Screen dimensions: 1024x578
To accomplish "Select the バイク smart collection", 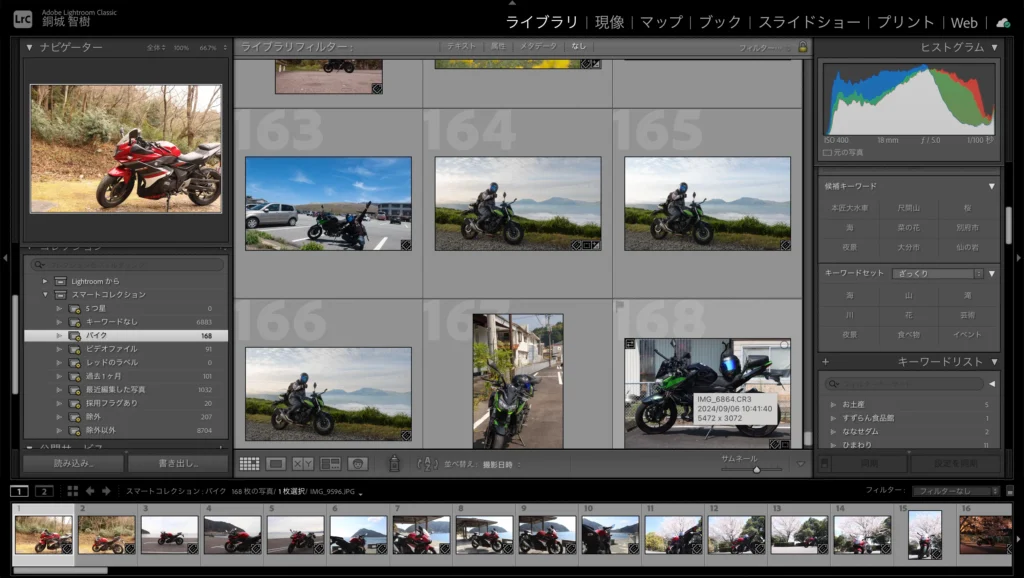I will 97,336.
